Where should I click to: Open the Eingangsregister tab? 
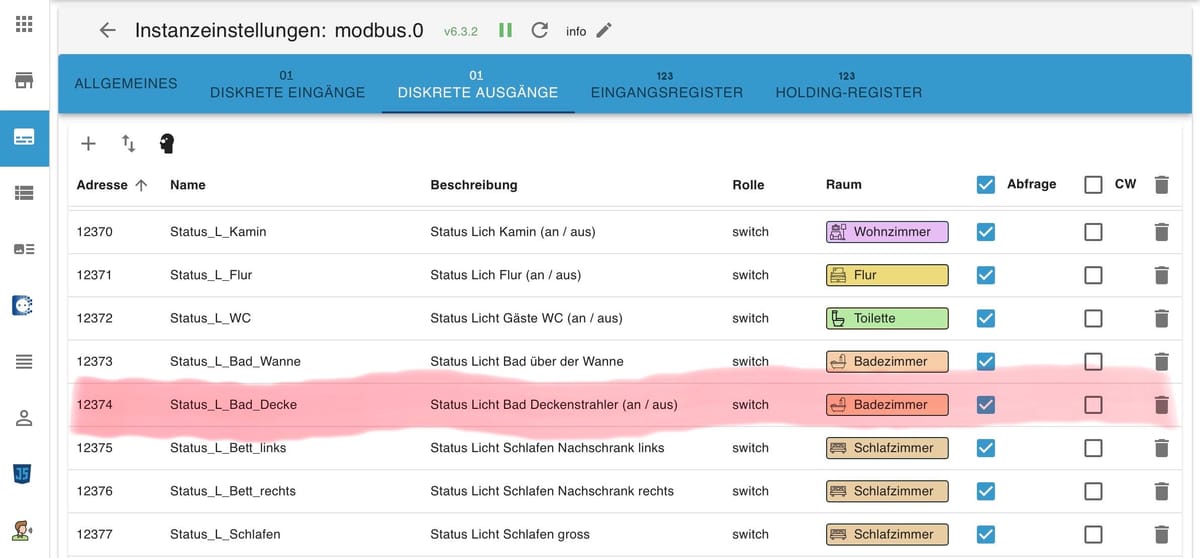pos(667,84)
